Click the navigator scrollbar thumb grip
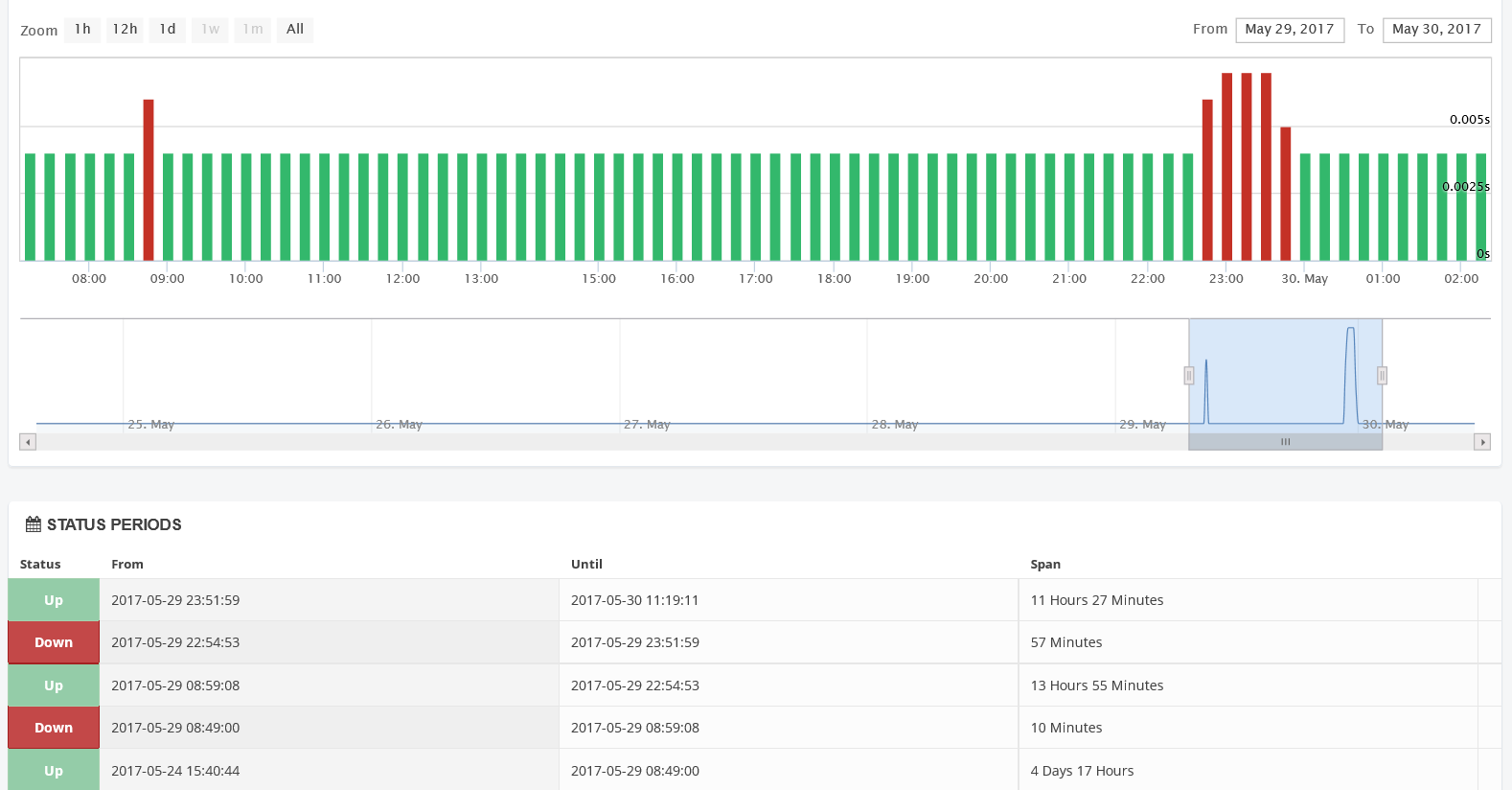 click(1285, 442)
